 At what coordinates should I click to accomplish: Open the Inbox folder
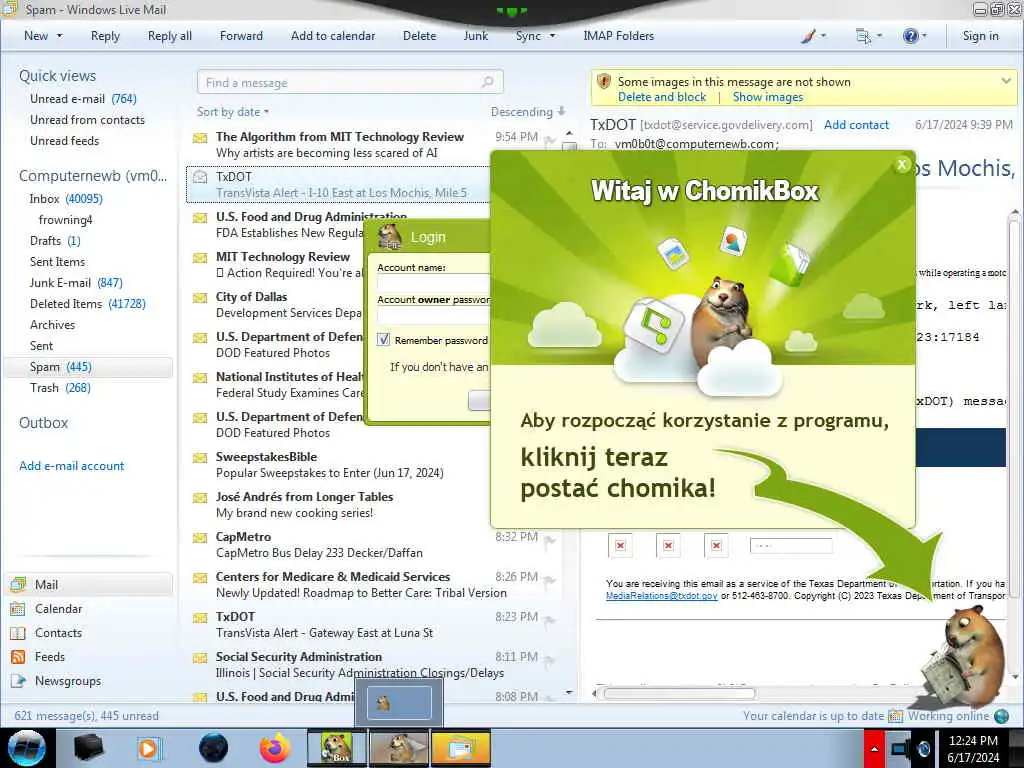[x=66, y=199]
